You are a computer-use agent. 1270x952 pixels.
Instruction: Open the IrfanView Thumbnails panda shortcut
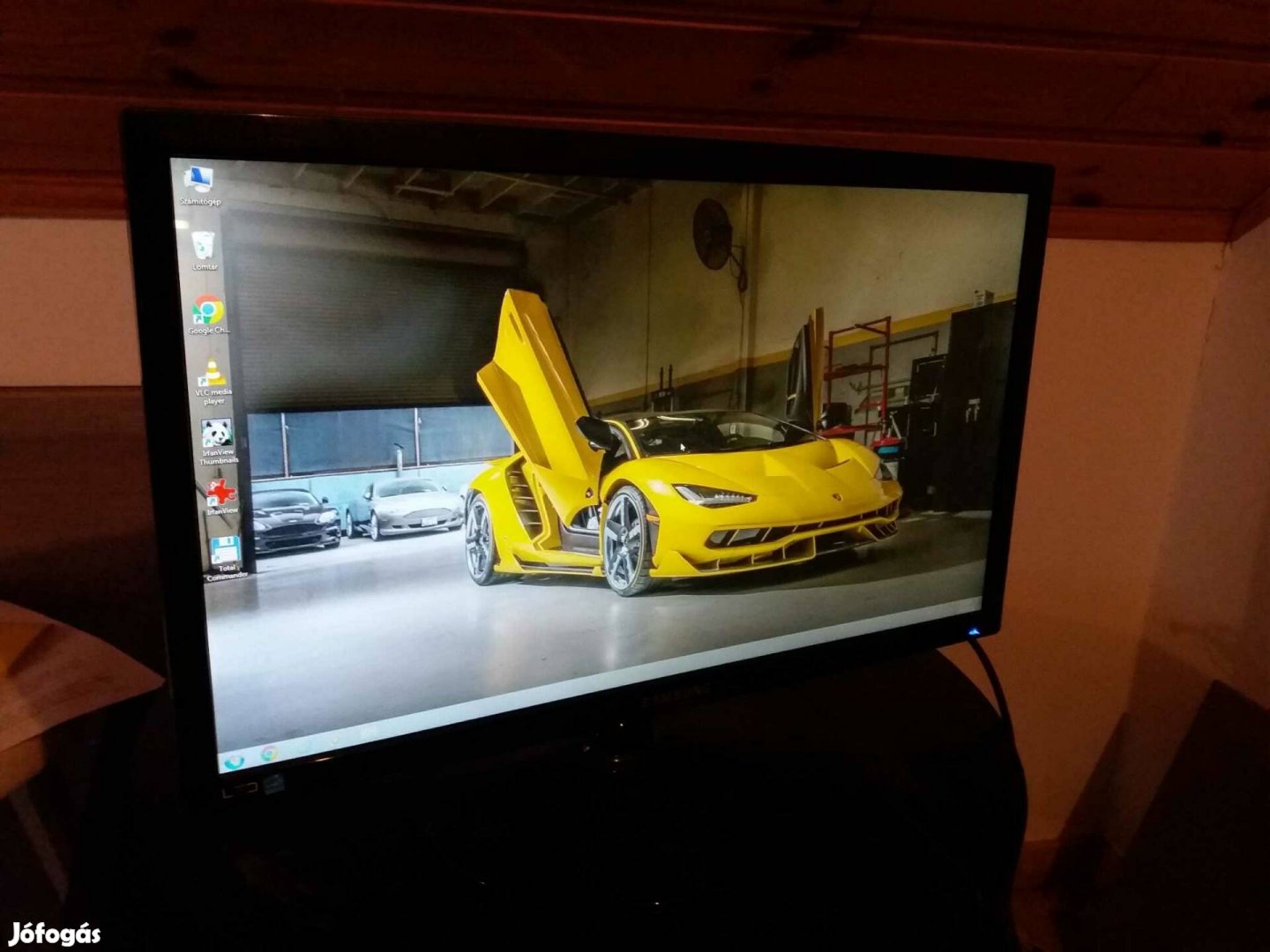[x=217, y=442]
